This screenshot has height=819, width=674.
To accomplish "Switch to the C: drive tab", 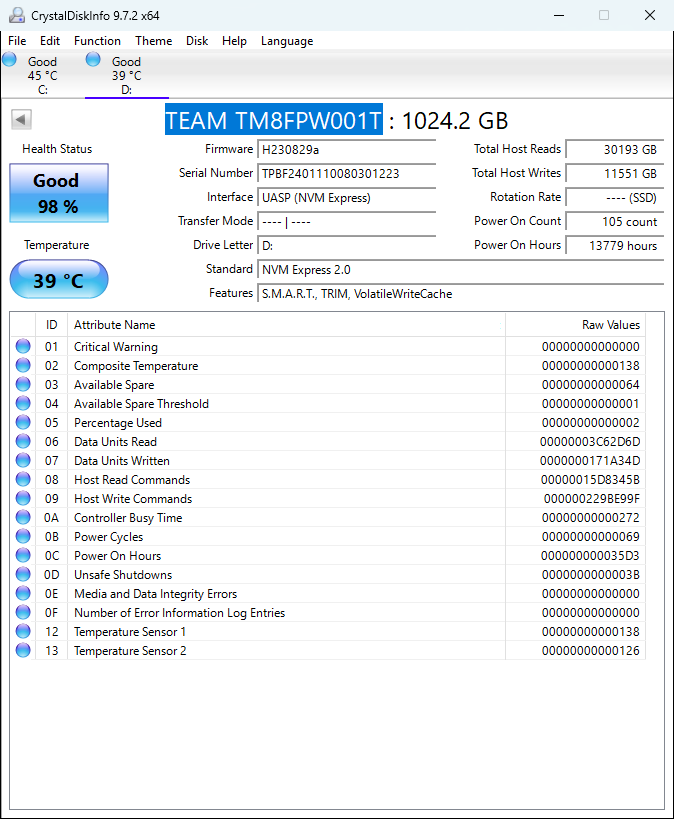I will click(x=43, y=75).
